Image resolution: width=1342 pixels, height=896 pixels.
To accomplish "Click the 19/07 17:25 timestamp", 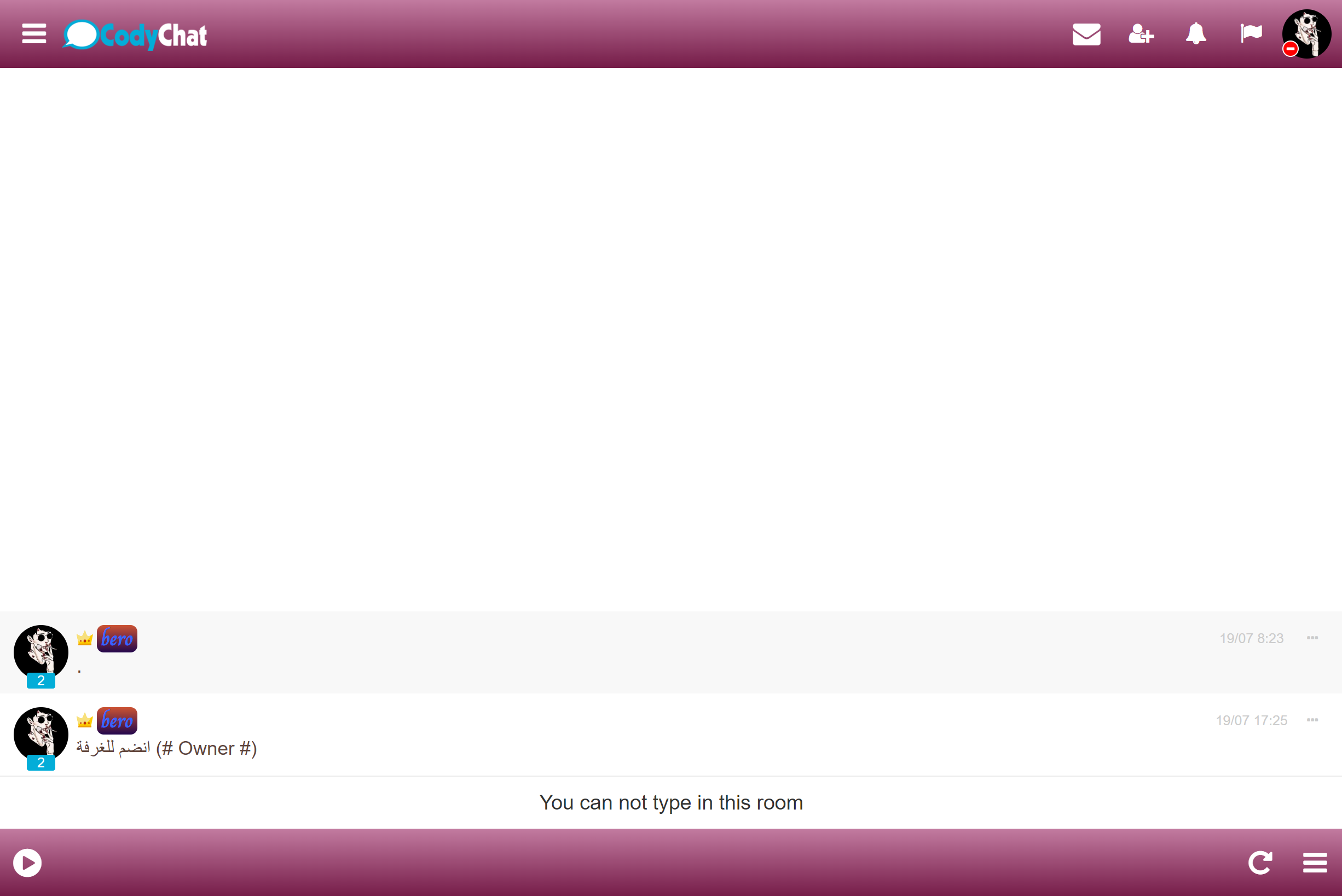I will (x=1251, y=720).
